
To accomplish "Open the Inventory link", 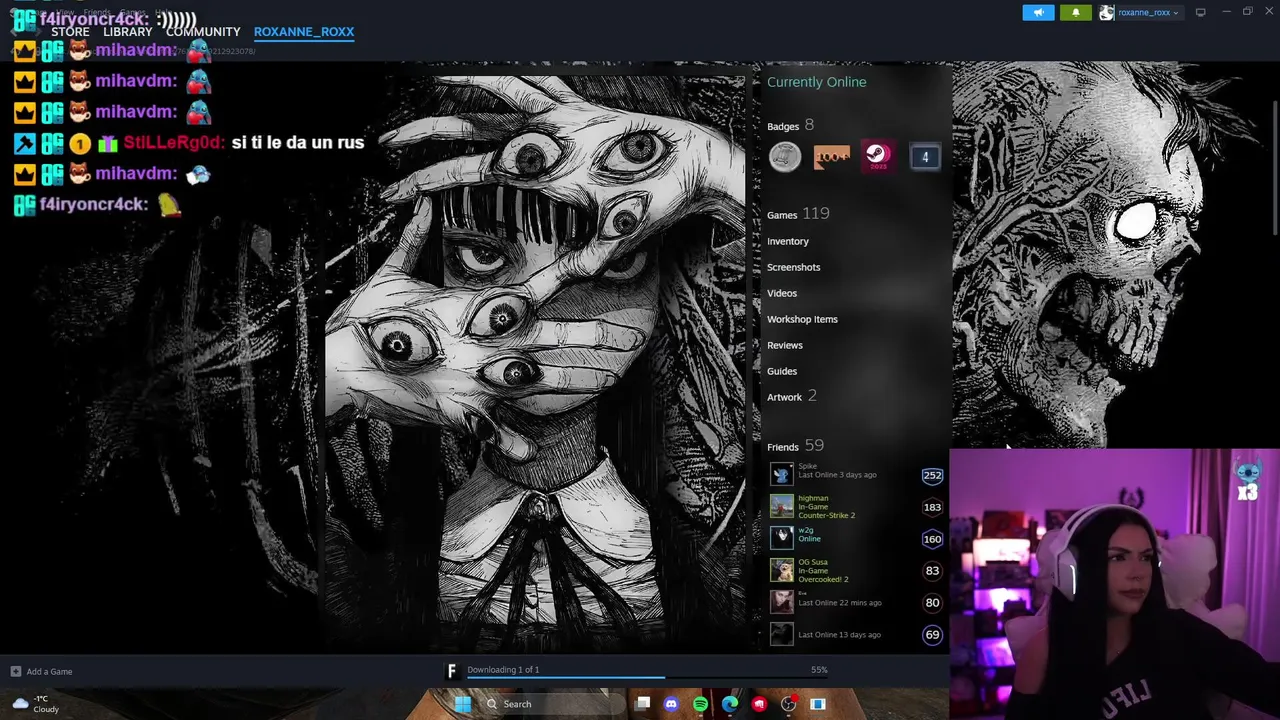I will click(x=788, y=241).
